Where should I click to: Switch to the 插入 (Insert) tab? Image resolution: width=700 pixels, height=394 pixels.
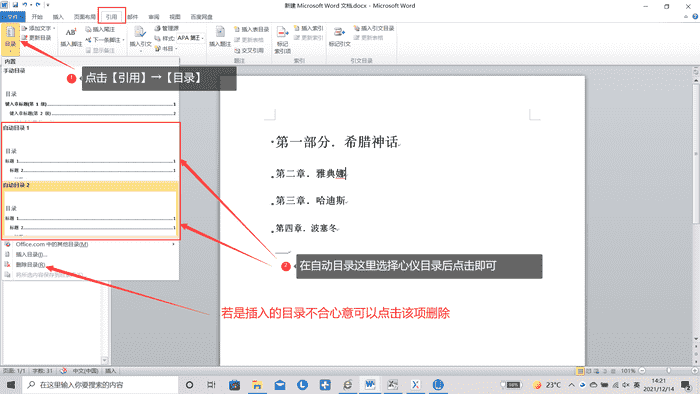[58, 17]
